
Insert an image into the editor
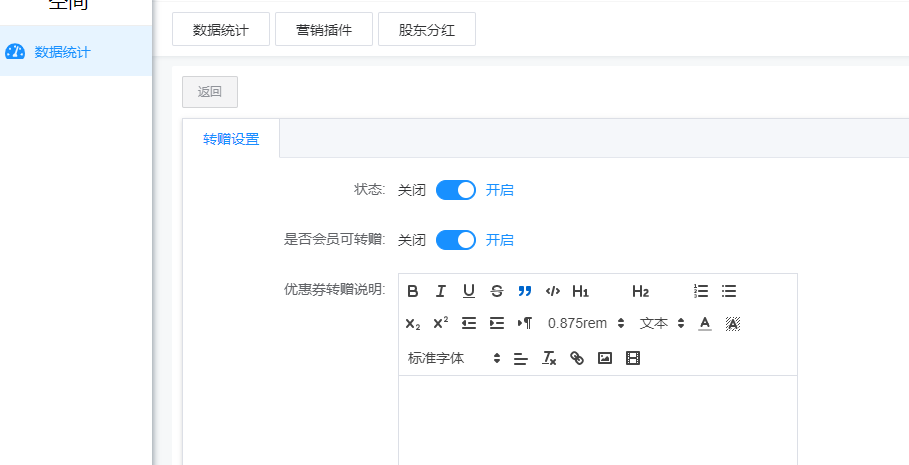click(x=605, y=358)
